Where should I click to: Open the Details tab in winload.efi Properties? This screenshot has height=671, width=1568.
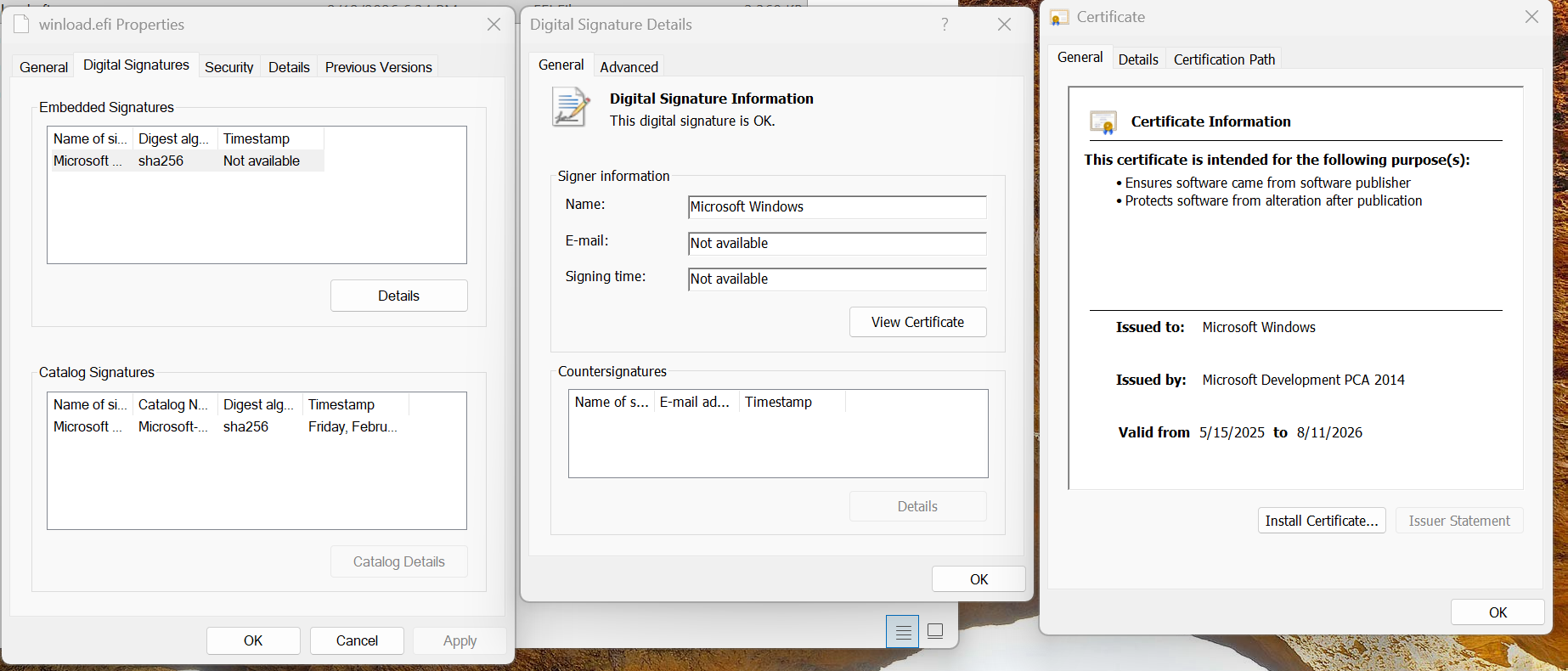coord(289,67)
